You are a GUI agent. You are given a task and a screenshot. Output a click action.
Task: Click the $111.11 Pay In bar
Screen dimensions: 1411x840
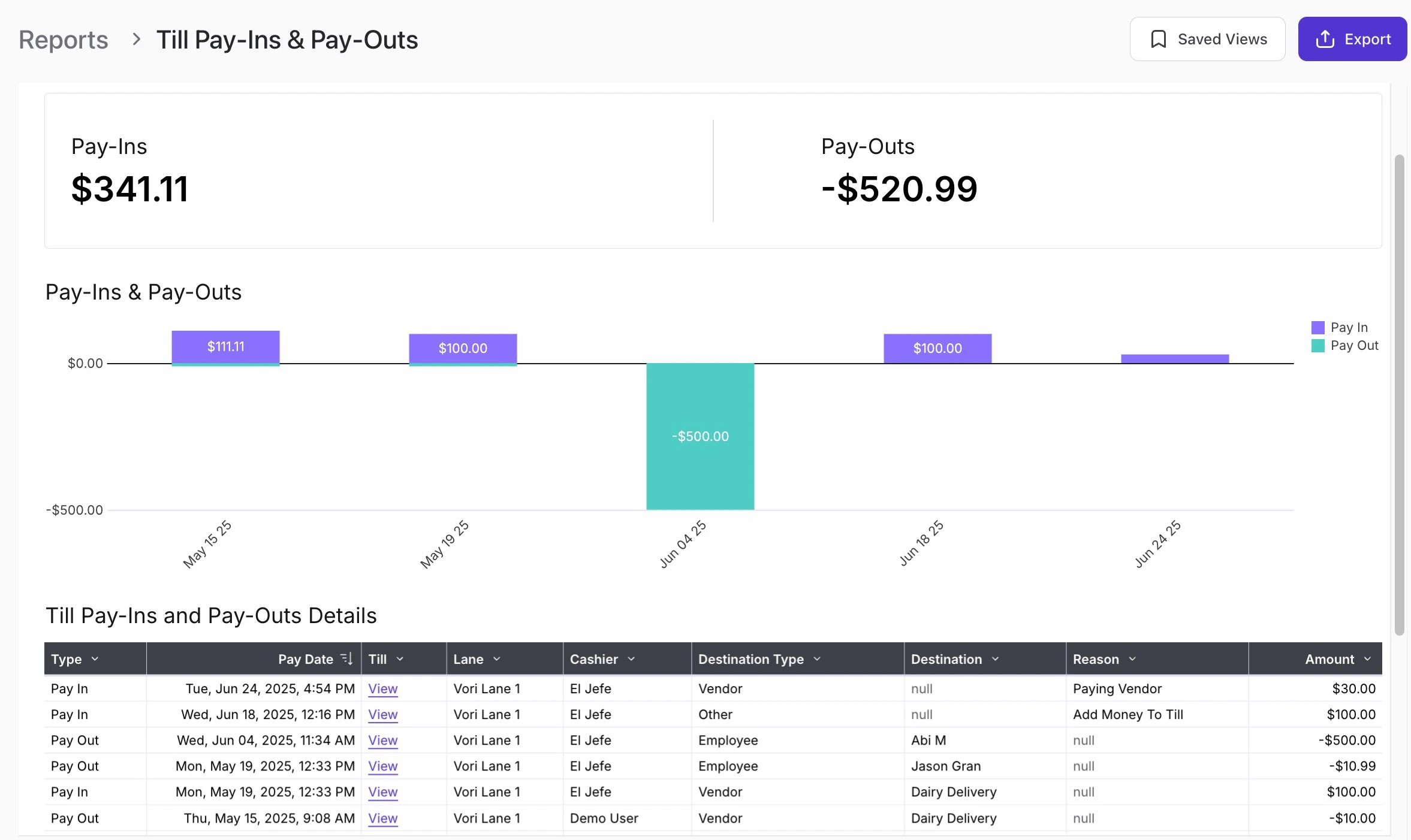(x=225, y=346)
